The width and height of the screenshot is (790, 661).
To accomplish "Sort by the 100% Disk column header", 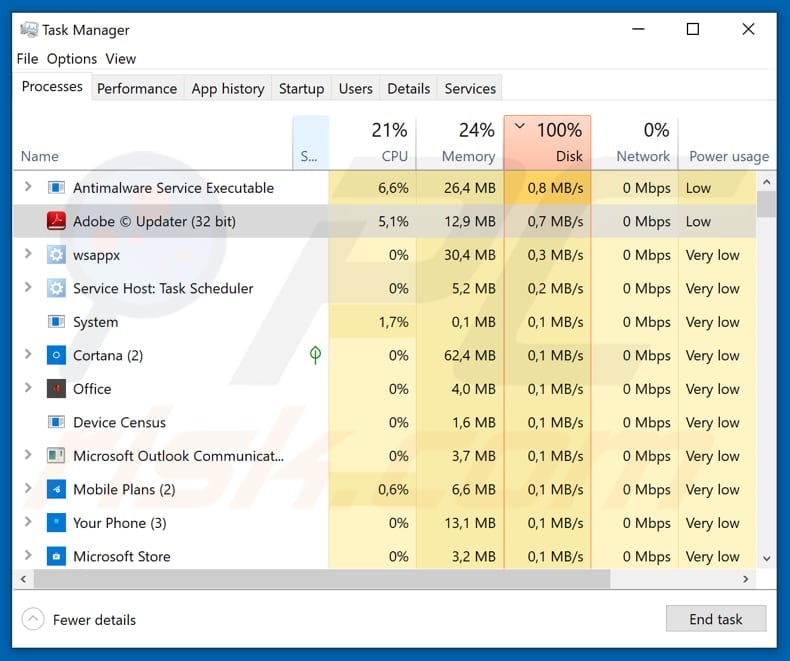I will click(x=547, y=143).
